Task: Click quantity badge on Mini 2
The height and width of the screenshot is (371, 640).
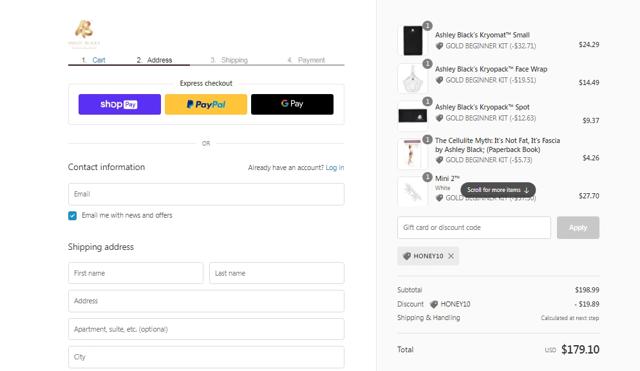Action: (x=427, y=177)
